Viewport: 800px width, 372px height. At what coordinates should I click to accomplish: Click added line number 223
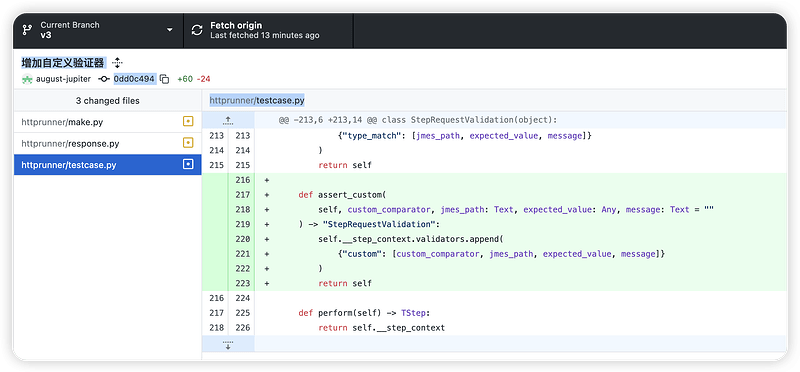(x=243, y=283)
